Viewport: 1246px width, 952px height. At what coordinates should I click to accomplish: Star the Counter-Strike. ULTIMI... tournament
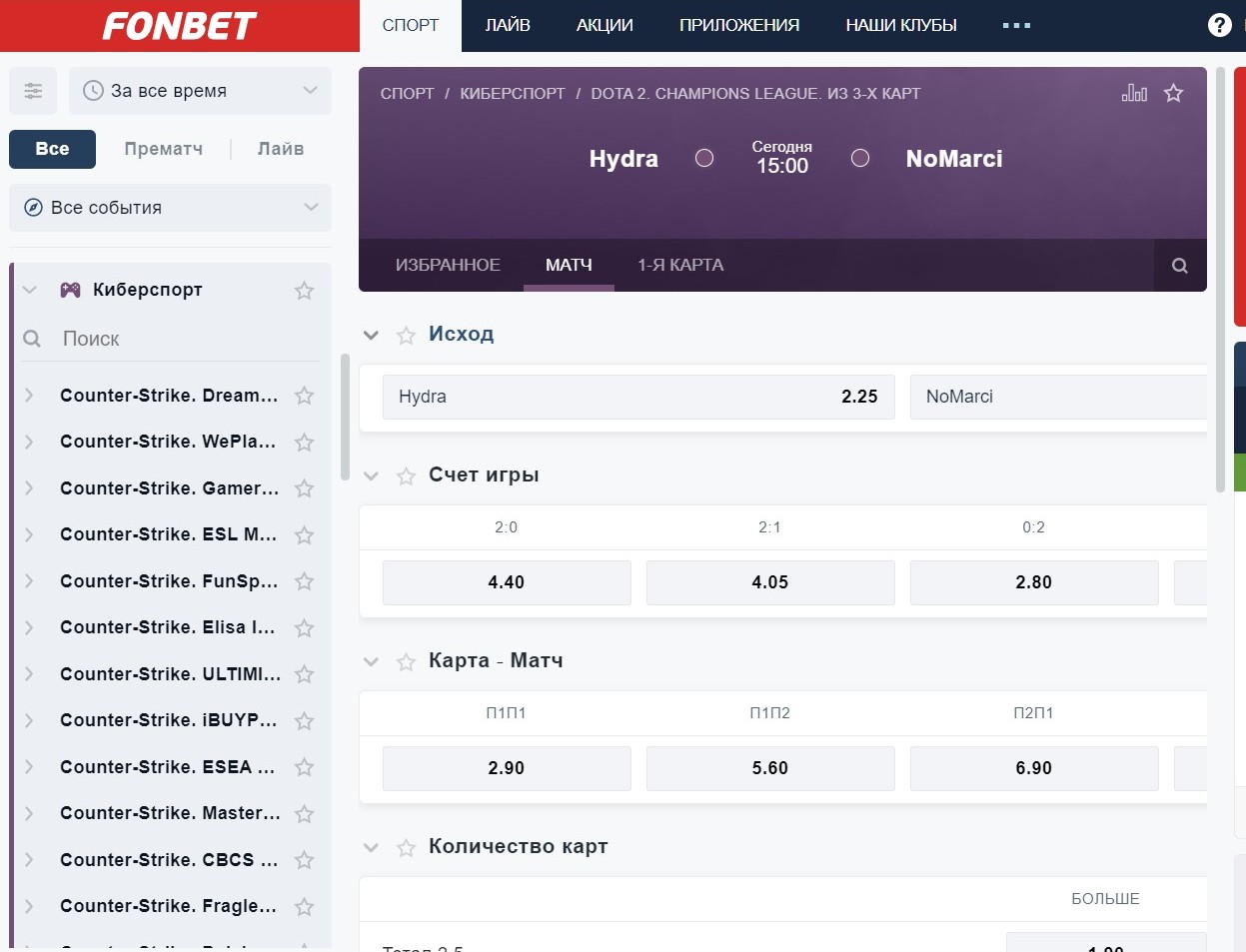coord(304,674)
